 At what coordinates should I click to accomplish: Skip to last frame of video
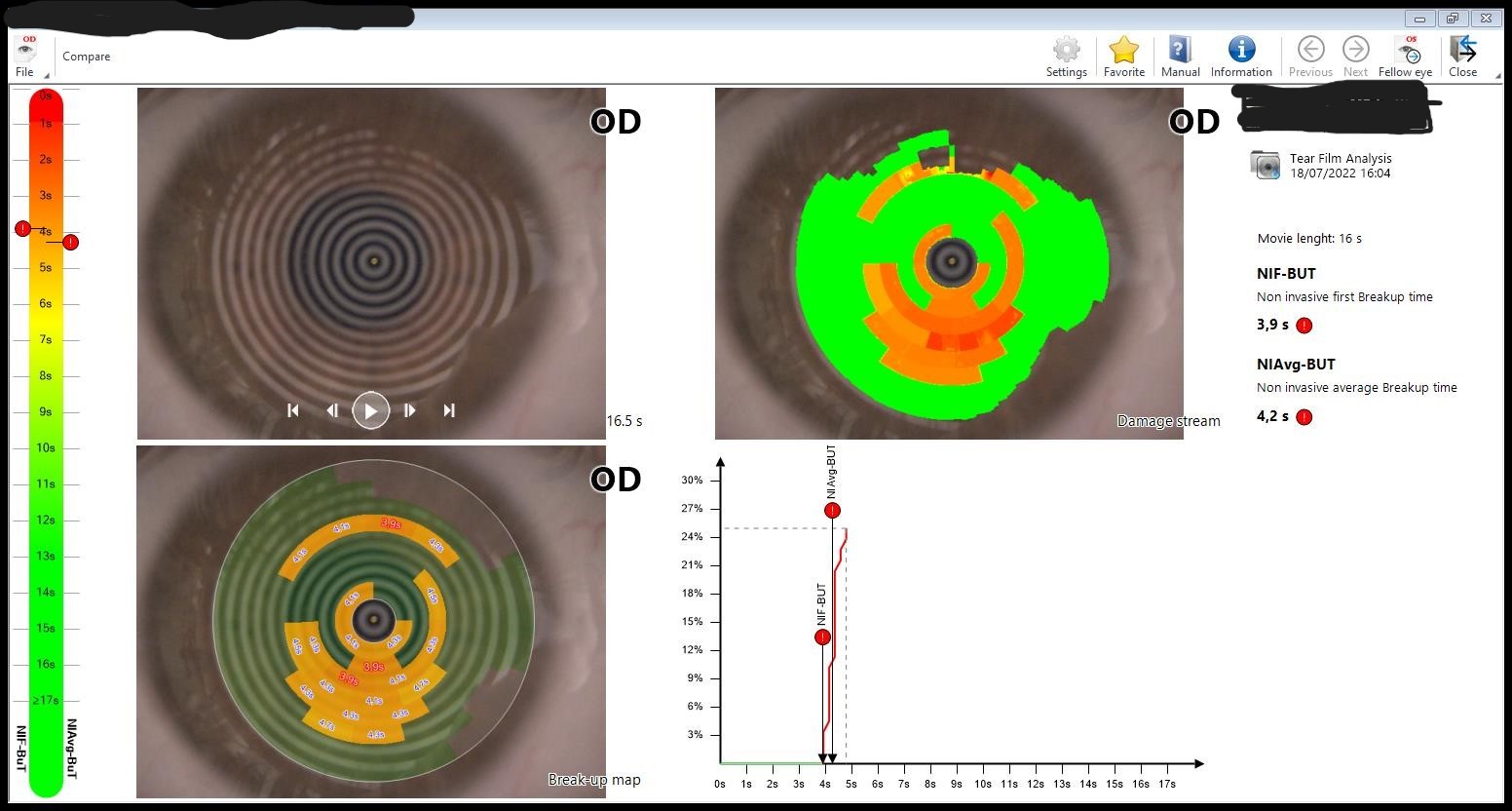point(449,410)
